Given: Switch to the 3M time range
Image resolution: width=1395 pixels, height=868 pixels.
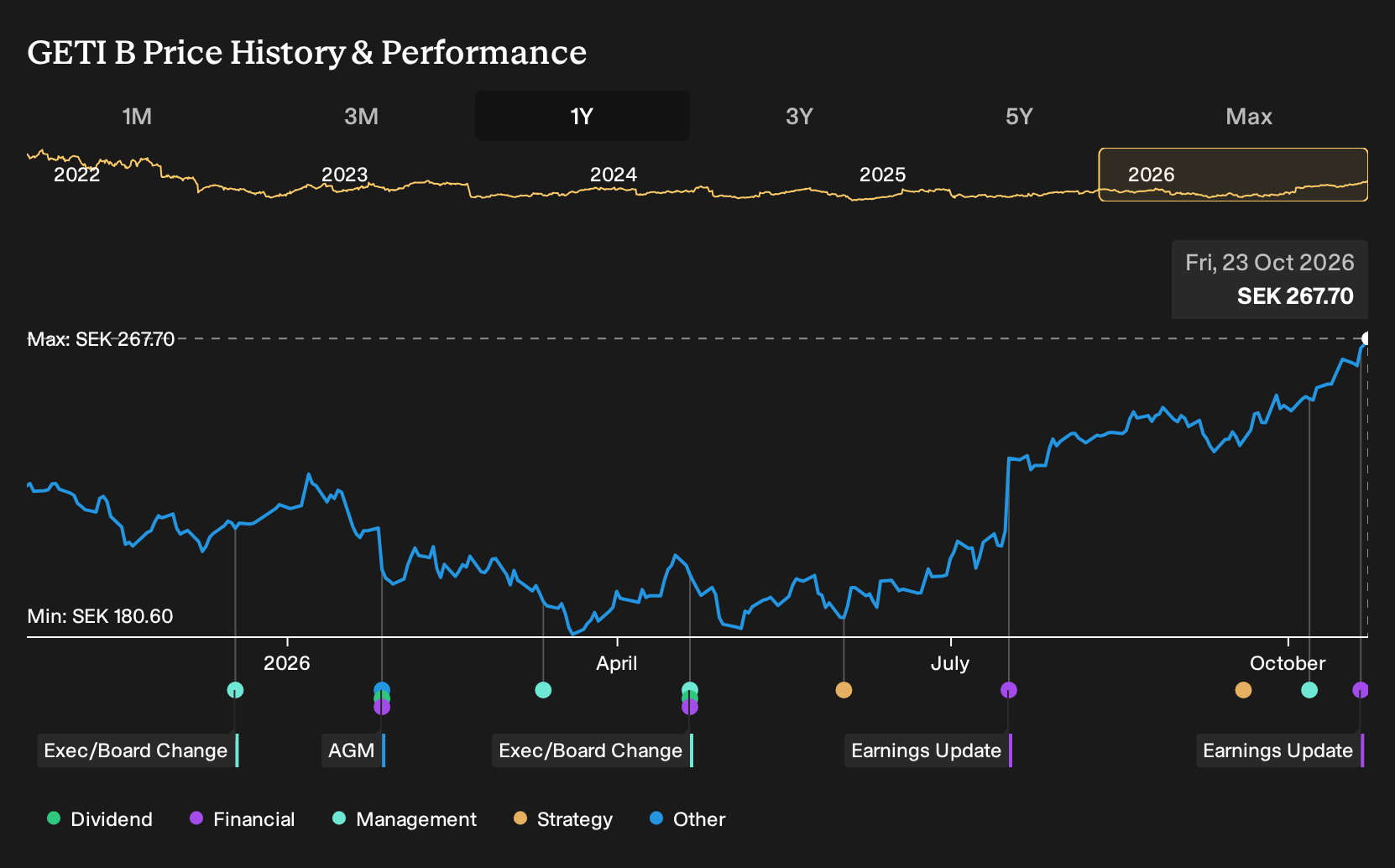Looking at the screenshot, I should [361, 116].
